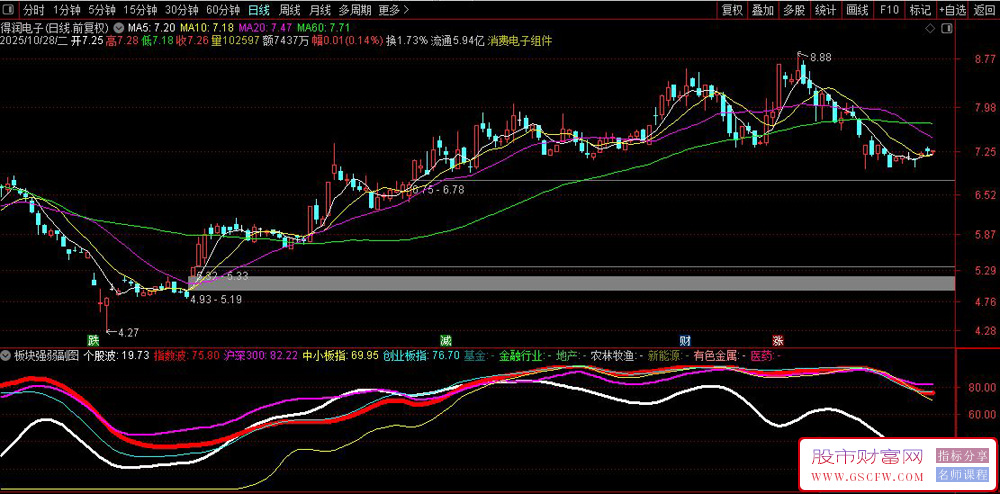
Task: Click the 复权 button
Action: [x=732, y=10]
